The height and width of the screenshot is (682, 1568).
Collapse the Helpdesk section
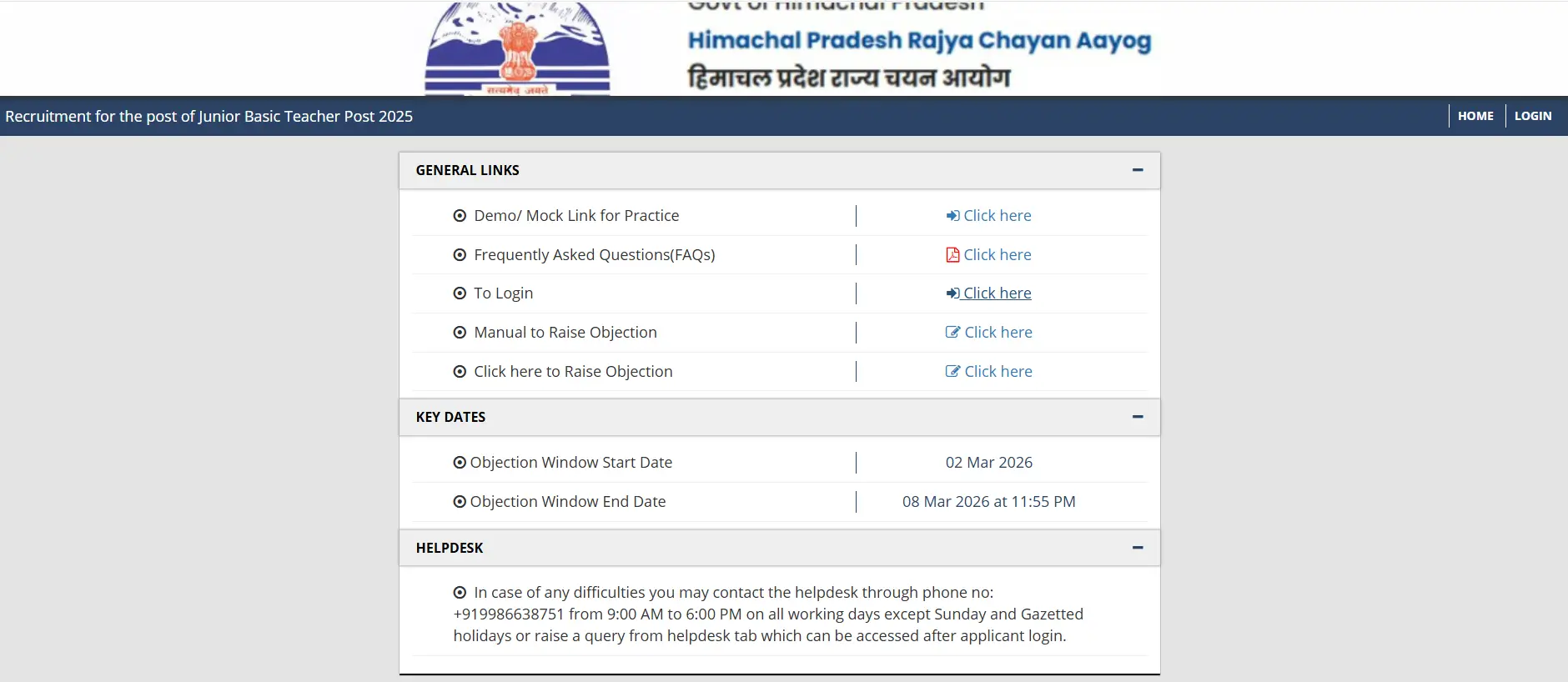point(1138,548)
